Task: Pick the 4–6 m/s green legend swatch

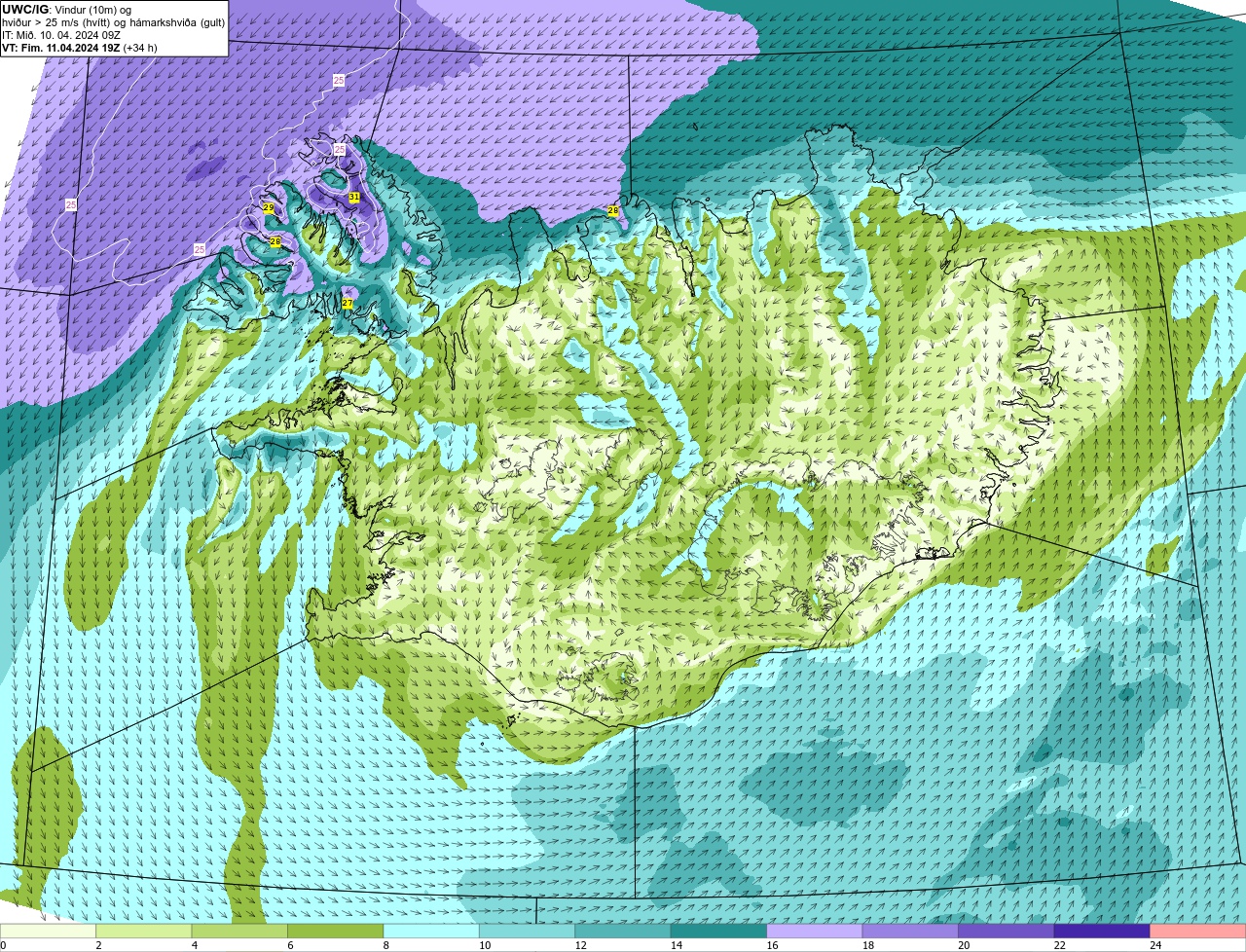Action: [239, 931]
